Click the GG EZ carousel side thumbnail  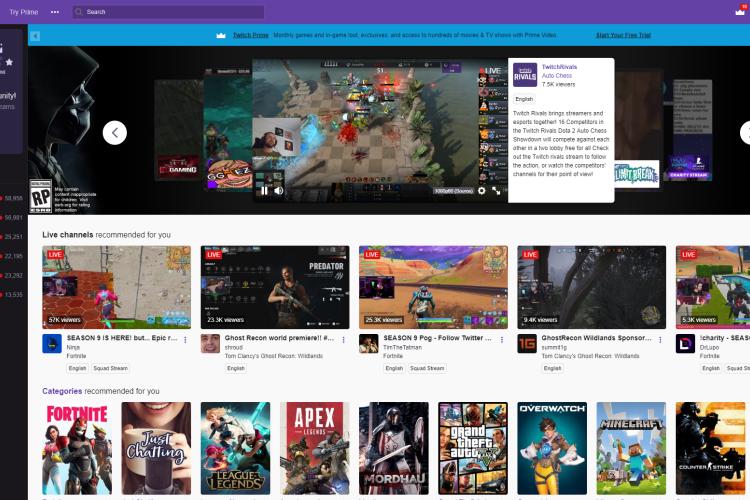click(x=228, y=128)
